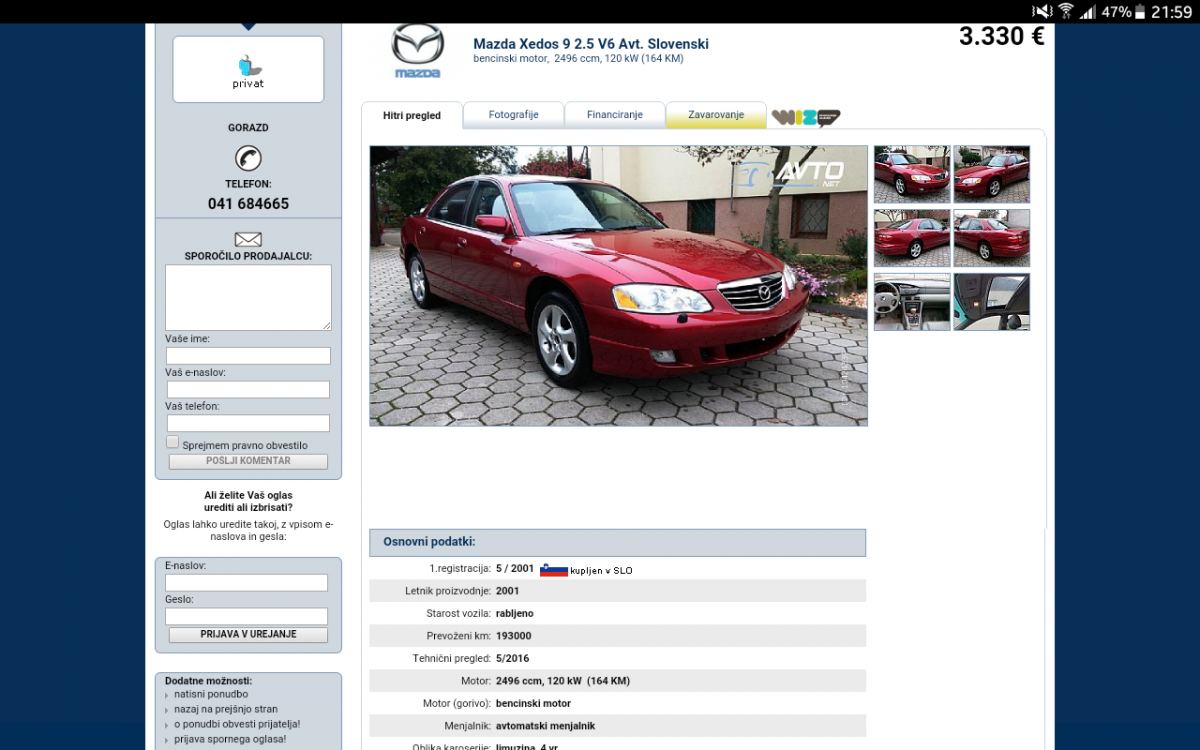
Task: Tap the telephone icon under GORAZD
Action: pos(248,158)
